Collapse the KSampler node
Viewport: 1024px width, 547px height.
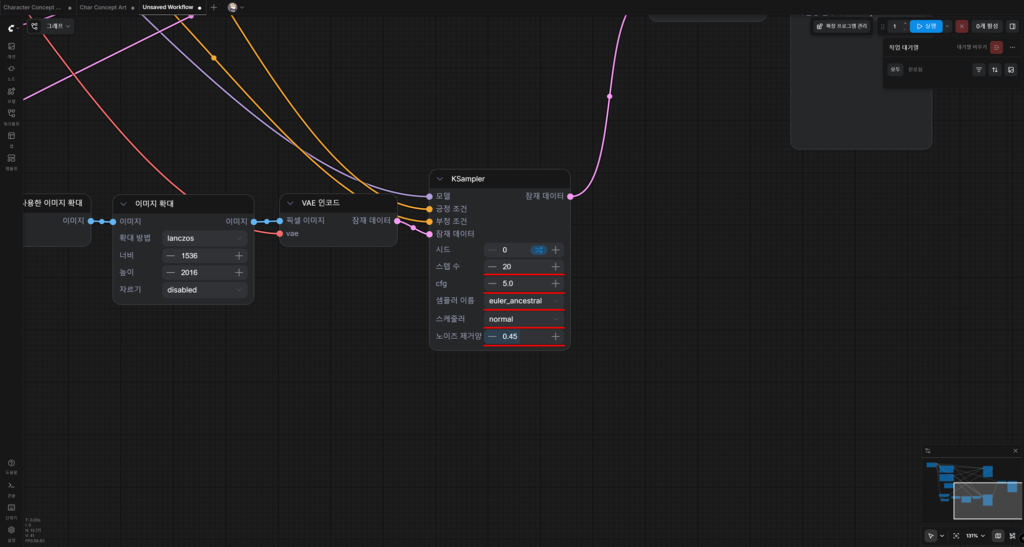(440, 179)
